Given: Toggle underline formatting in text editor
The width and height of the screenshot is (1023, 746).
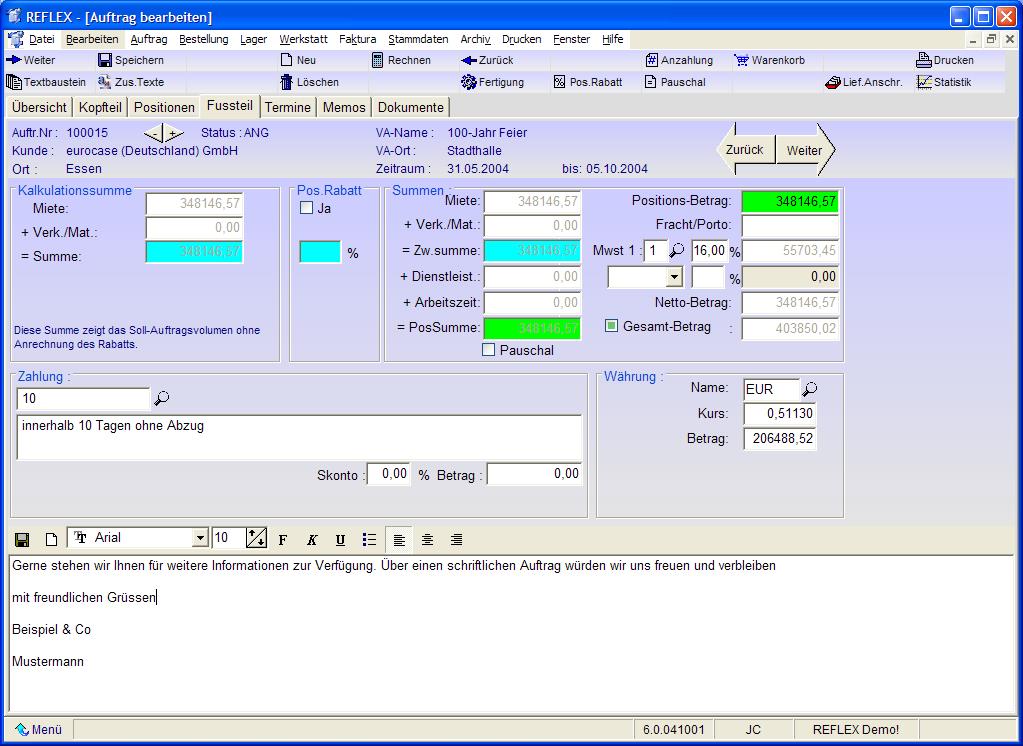Looking at the screenshot, I should click(x=340, y=540).
